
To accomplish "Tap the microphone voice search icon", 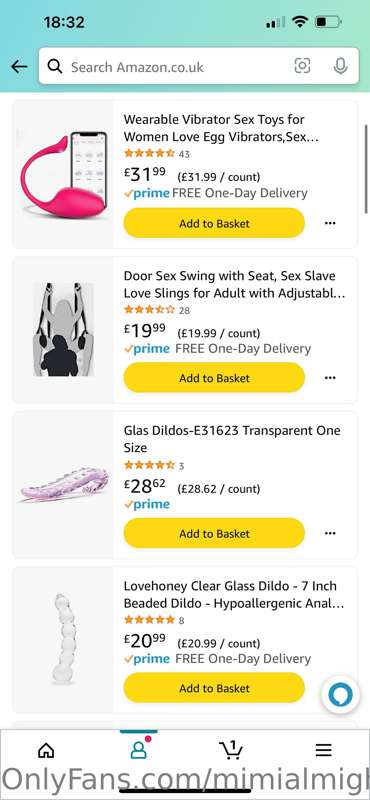I will 340,66.
